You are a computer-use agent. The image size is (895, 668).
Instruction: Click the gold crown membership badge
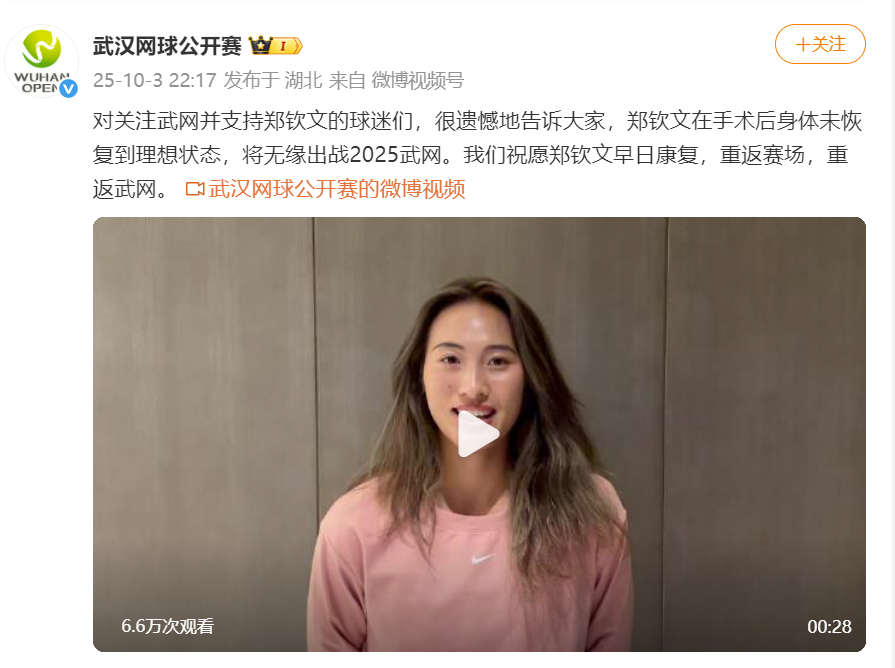(261, 45)
